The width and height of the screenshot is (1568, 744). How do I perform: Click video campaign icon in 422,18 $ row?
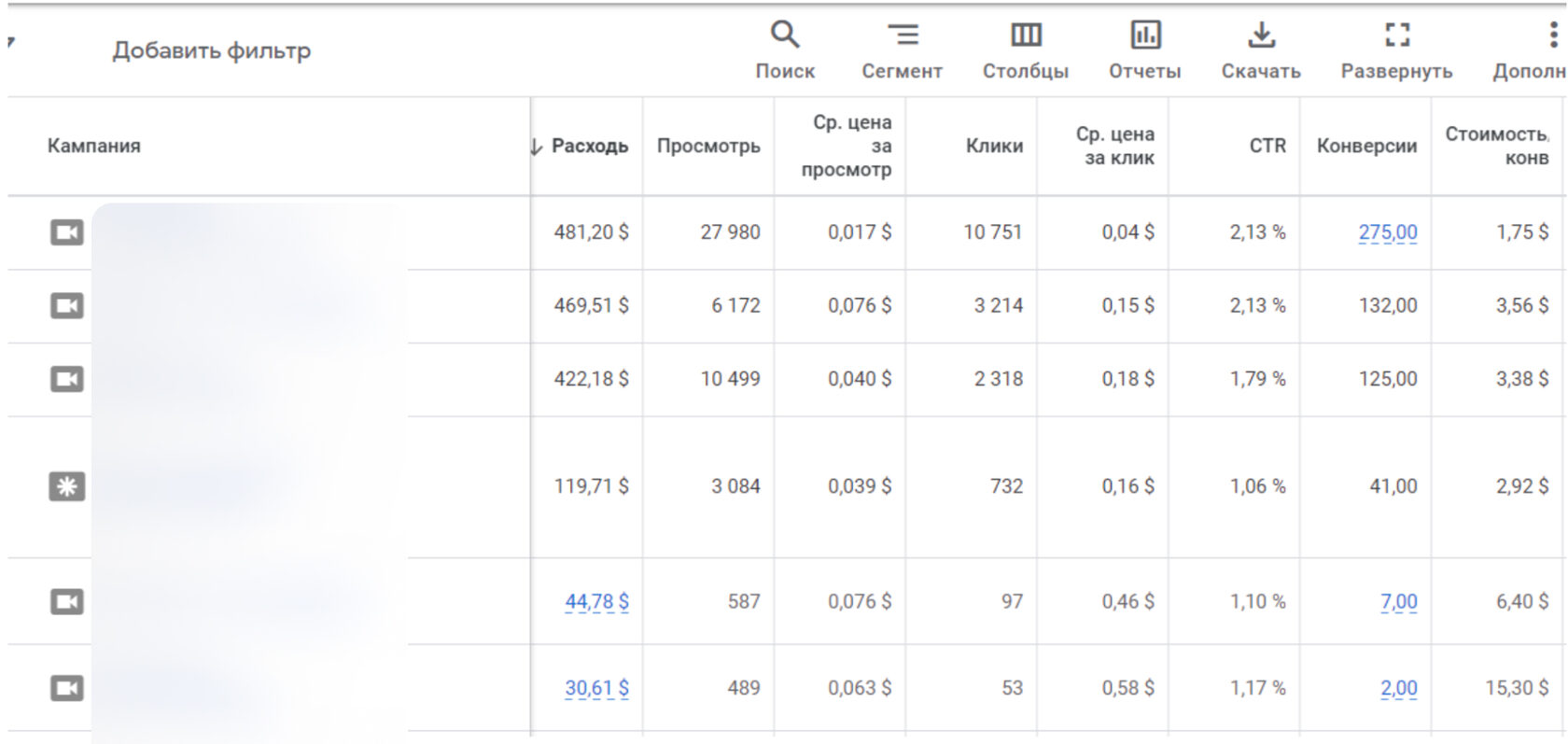(67, 379)
